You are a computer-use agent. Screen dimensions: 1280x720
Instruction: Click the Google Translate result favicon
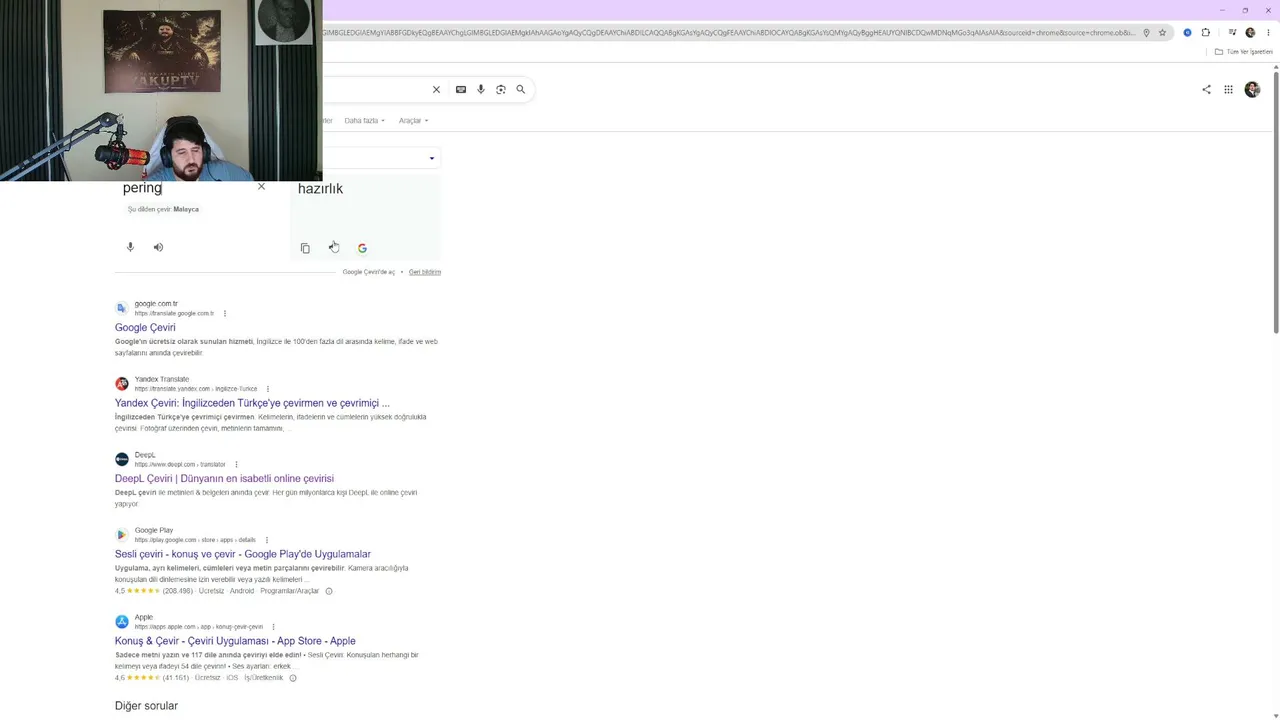(x=121, y=308)
